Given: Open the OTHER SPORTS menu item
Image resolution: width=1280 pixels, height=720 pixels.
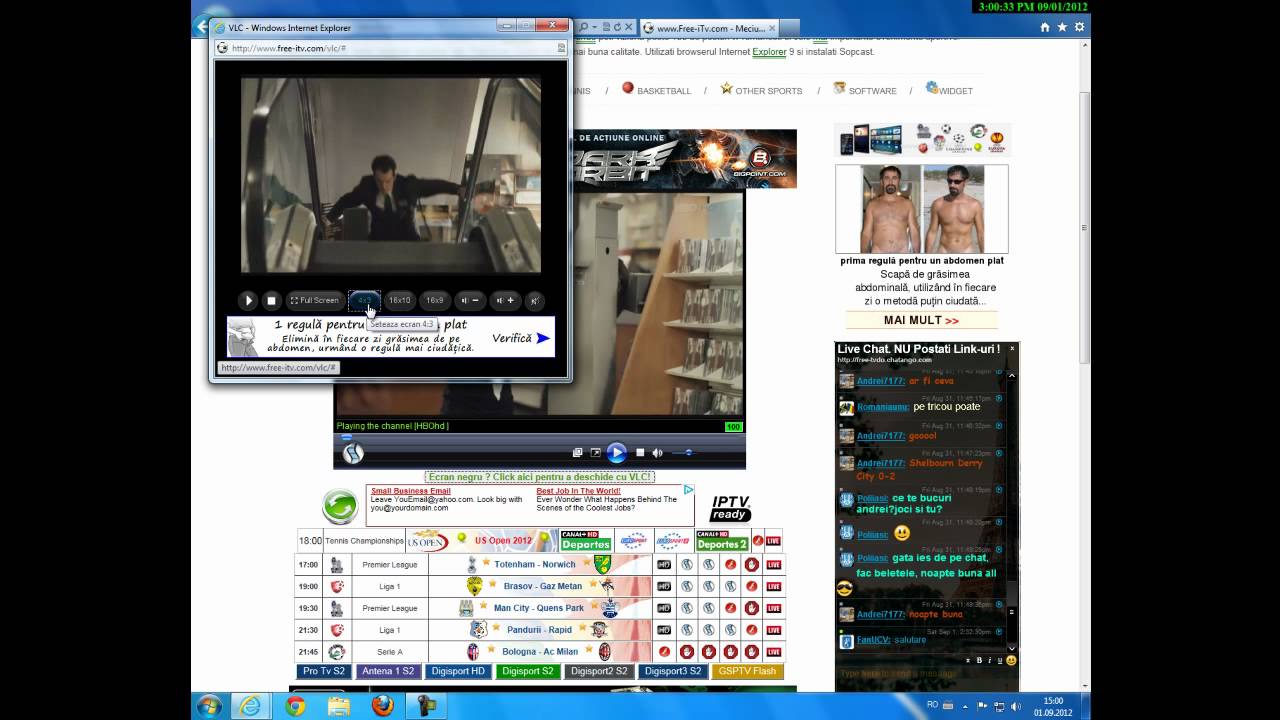Looking at the screenshot, I should pos(761,90).
